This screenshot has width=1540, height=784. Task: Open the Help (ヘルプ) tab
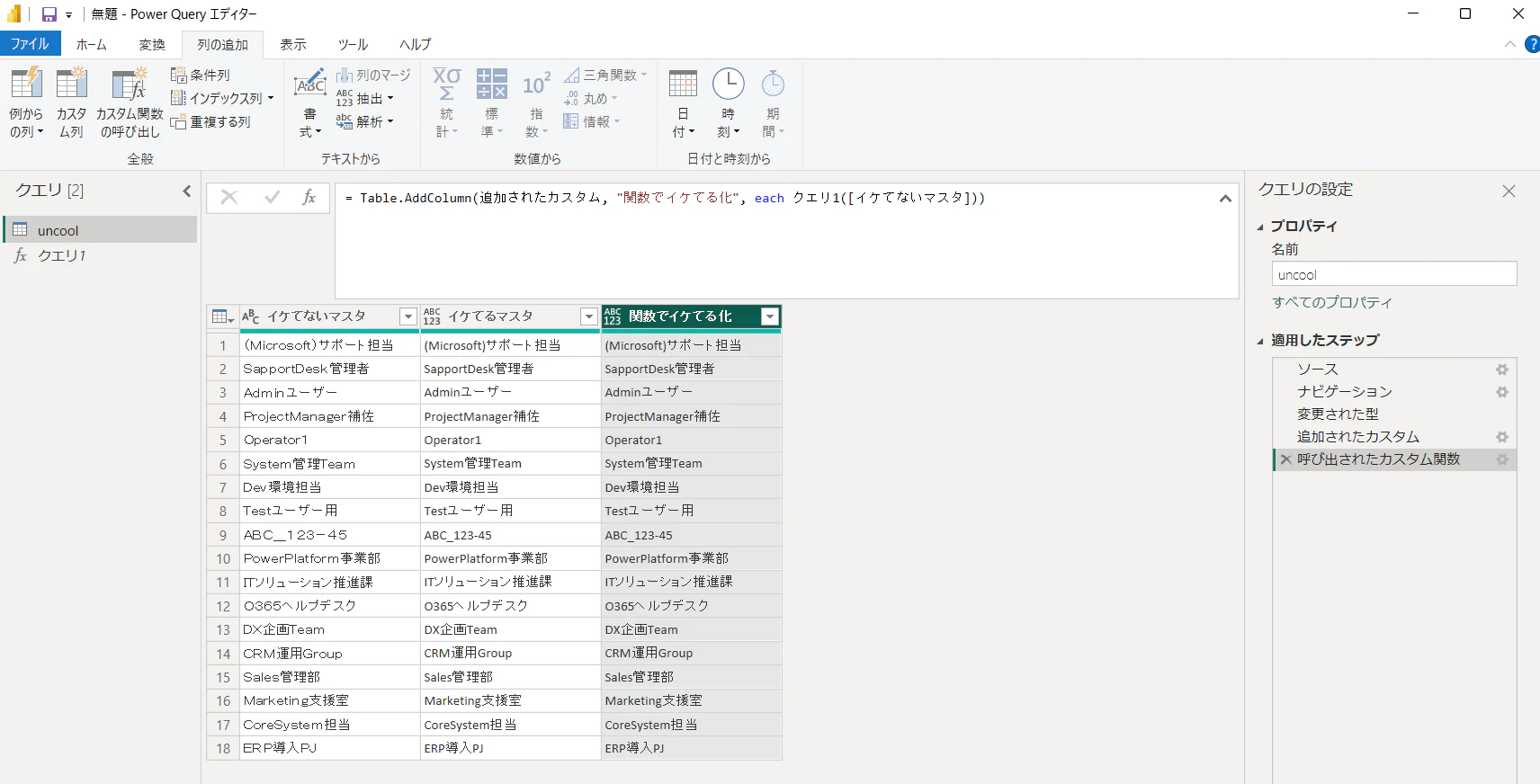pos(415,44)
